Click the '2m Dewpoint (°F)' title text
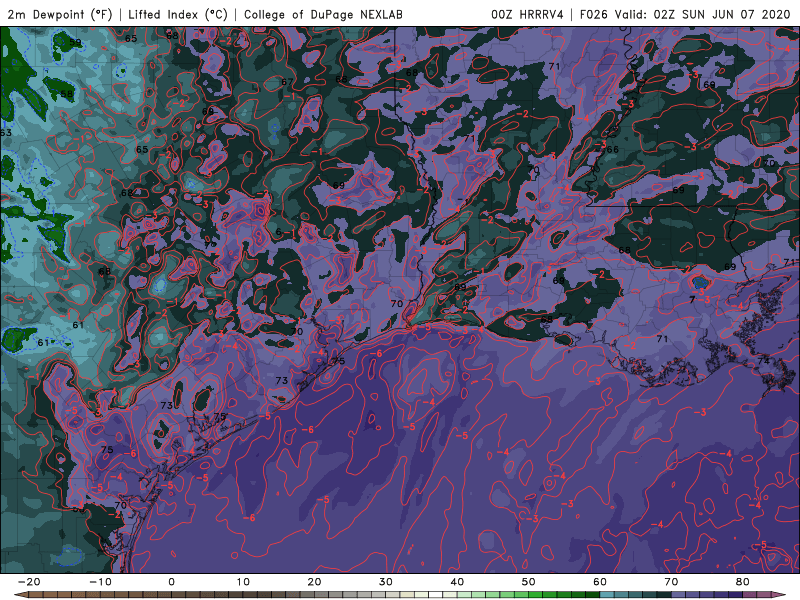The image size is (800, 600). click(59, 15)
